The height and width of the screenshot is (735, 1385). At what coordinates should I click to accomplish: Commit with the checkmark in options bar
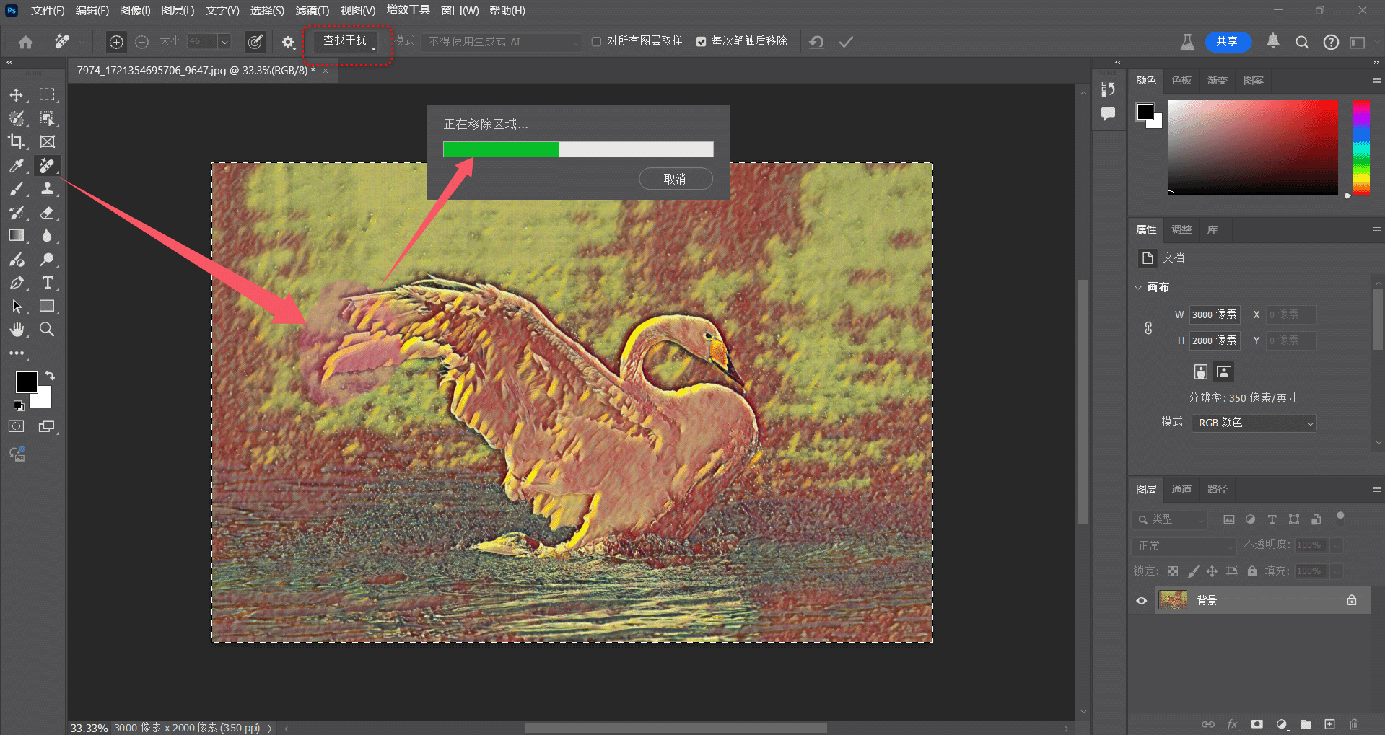click(846, 42)
